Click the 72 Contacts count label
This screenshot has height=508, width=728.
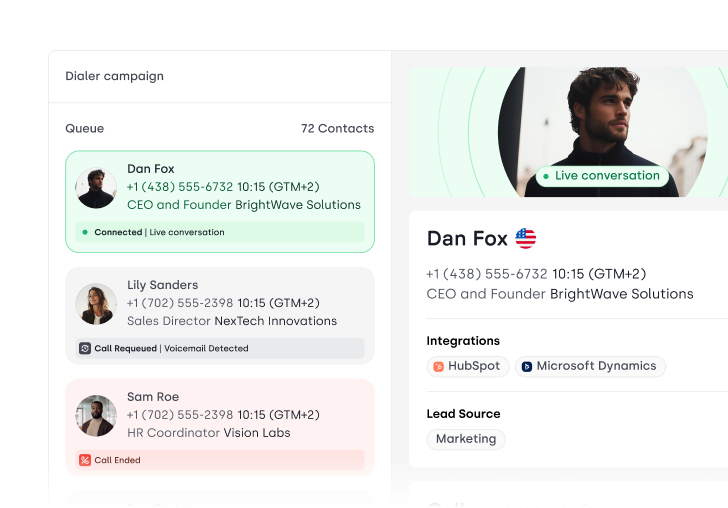(337, 129)
